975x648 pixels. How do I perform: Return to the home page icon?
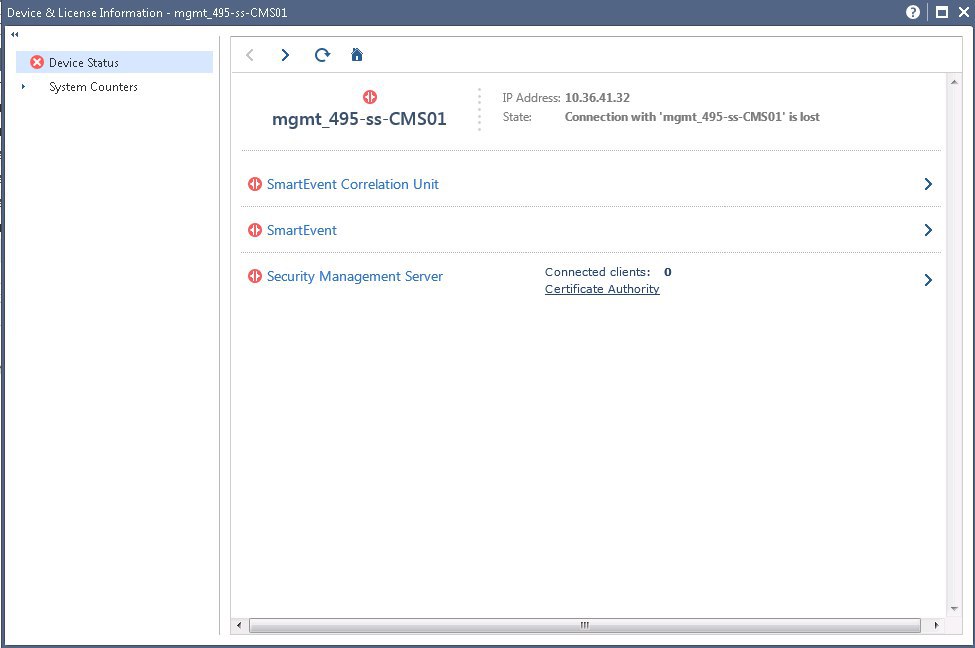356,55
